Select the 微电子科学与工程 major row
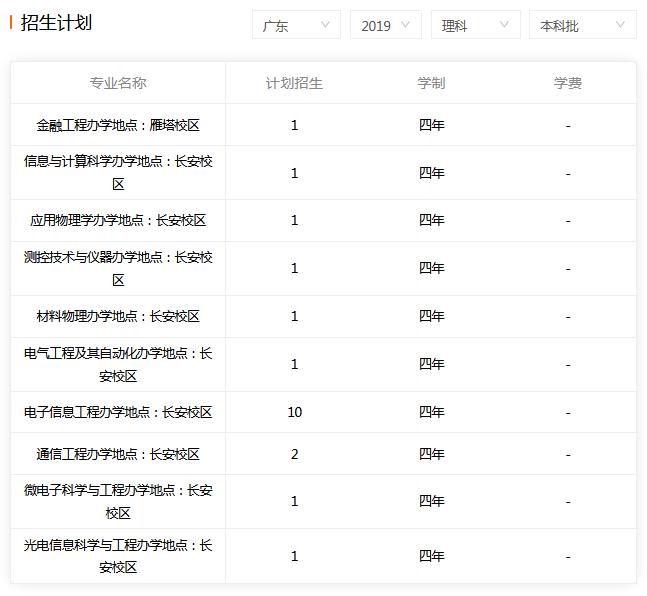The image size is (647, 596). (324, 501)
